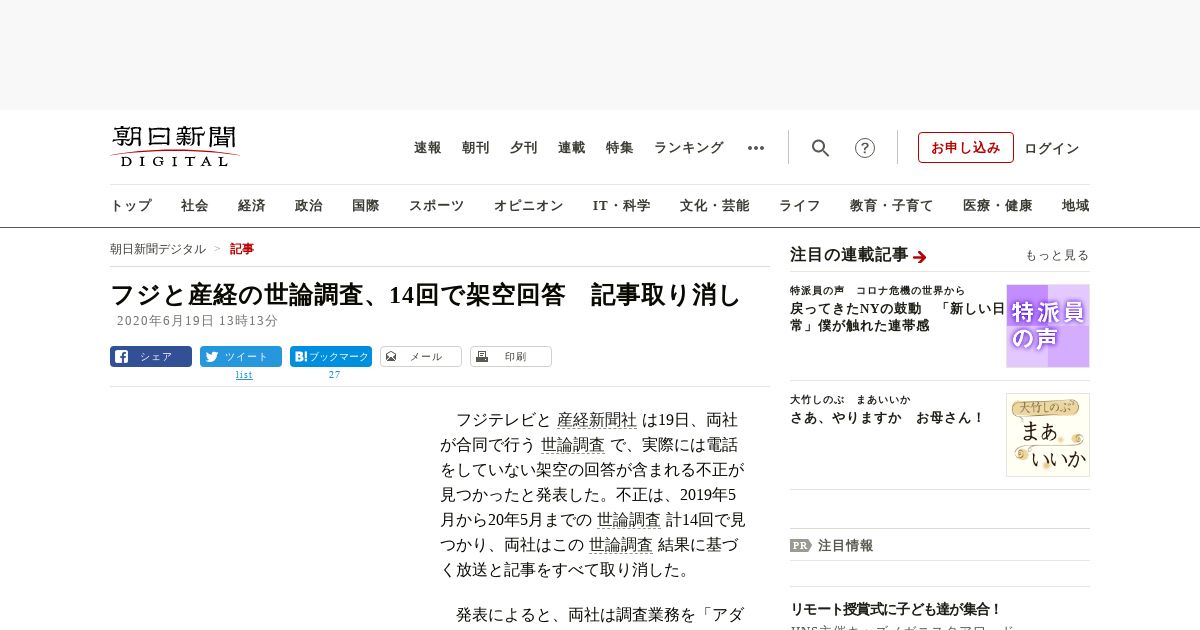Open the search magnifier icon

(820, 148)
